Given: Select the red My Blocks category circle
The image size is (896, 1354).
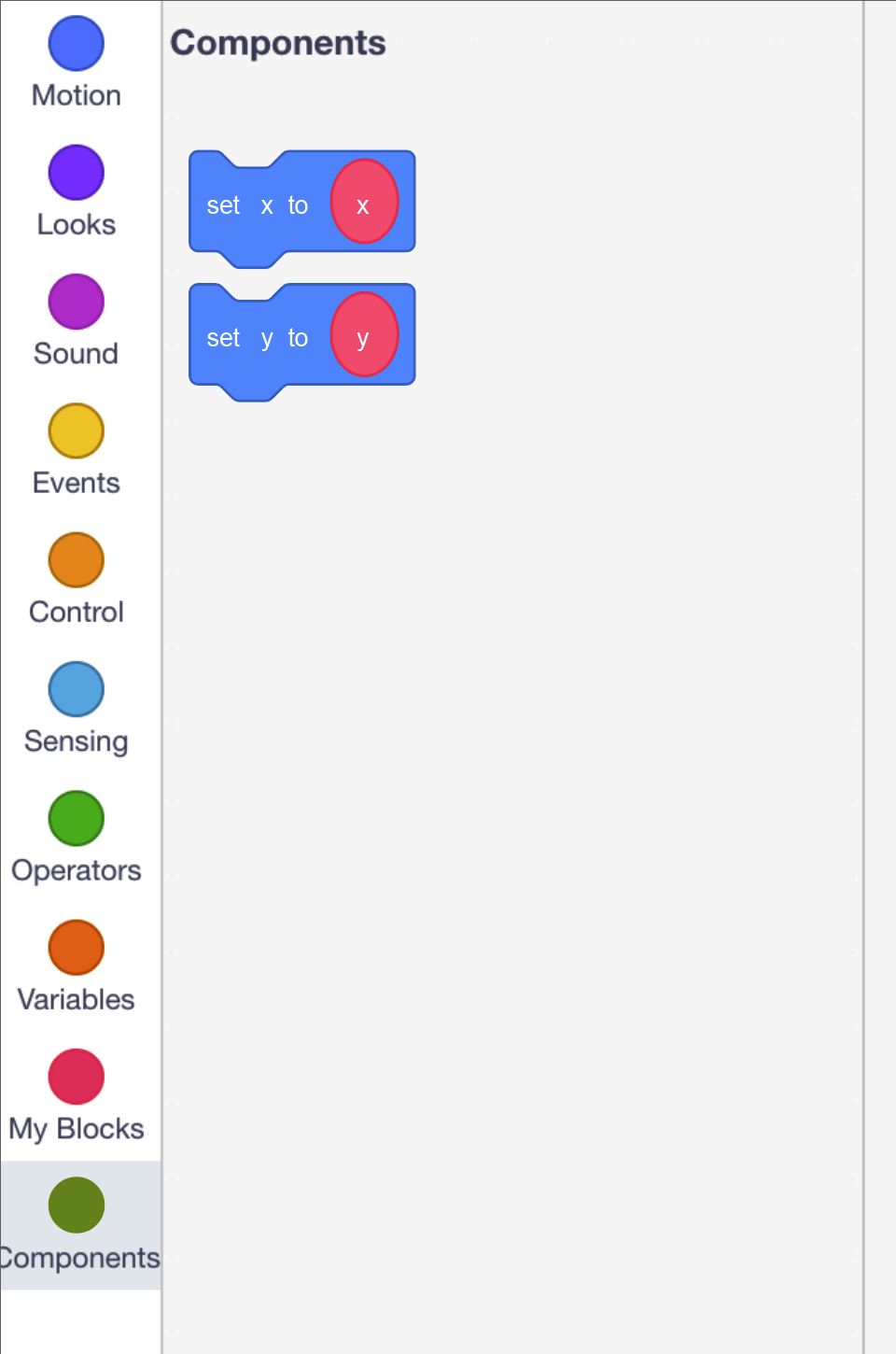Looking at the screenshot, I should [x=76, y=1077].
